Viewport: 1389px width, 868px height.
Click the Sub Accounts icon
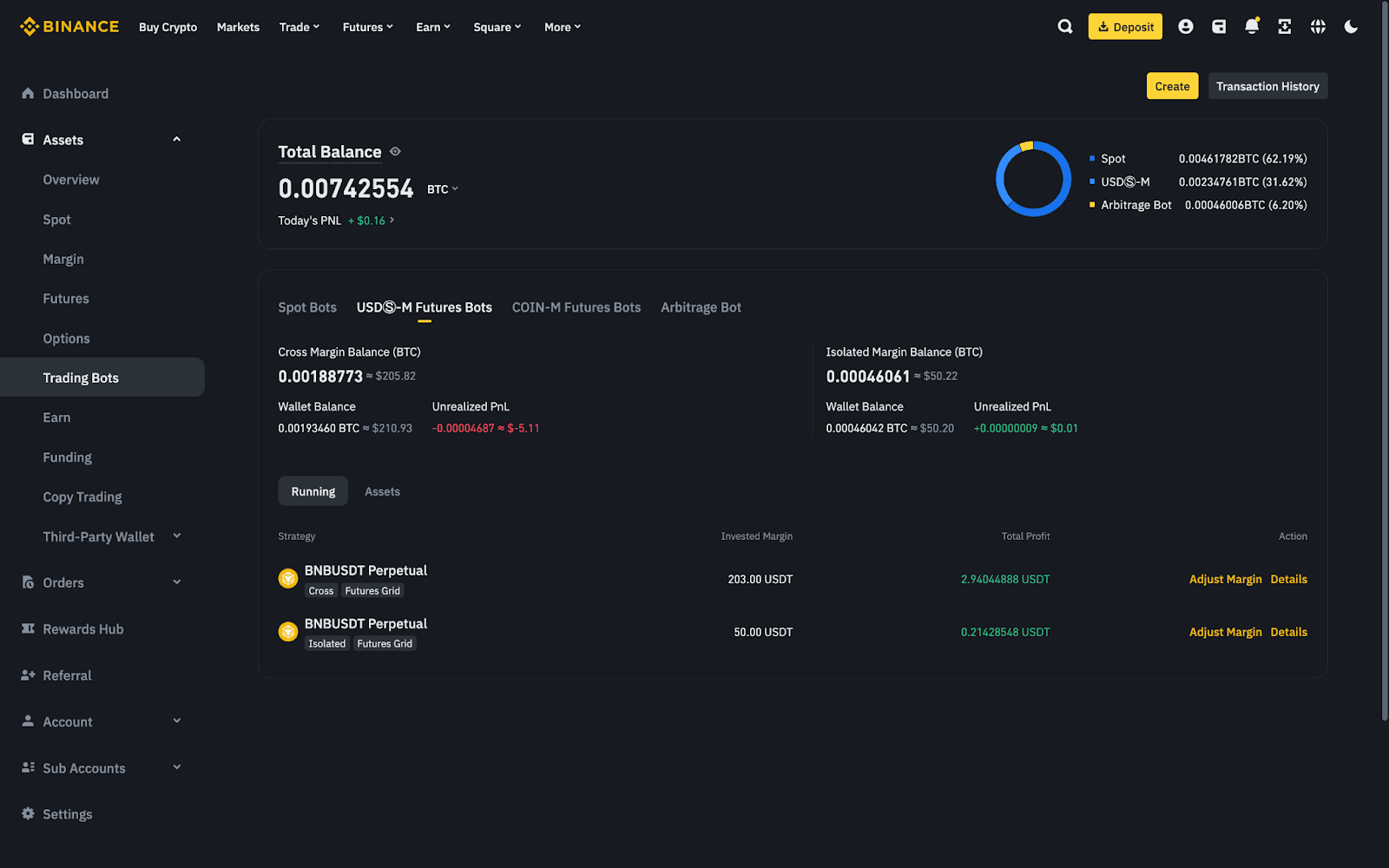(x=28, y=767)
